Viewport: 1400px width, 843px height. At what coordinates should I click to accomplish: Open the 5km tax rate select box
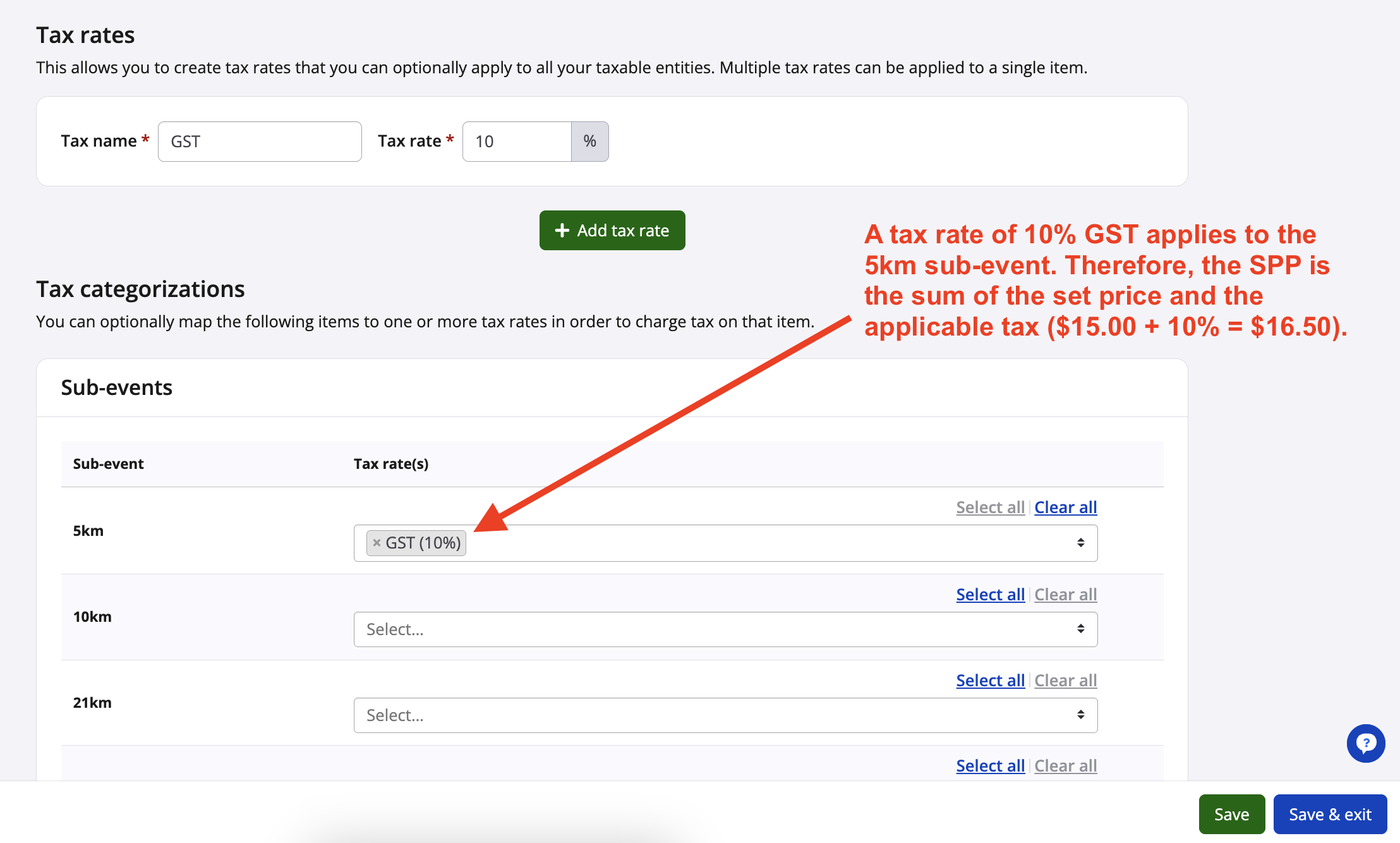coord(725,543)
